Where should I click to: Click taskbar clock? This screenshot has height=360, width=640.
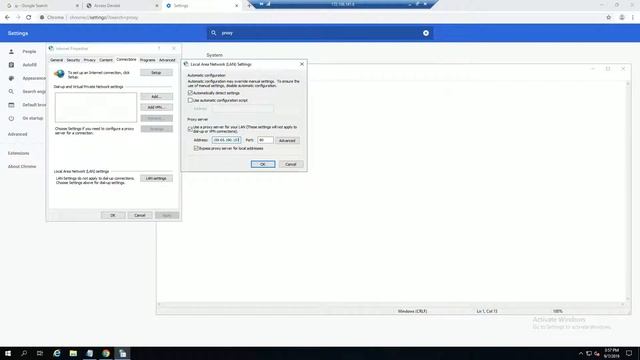coord(611,353)
